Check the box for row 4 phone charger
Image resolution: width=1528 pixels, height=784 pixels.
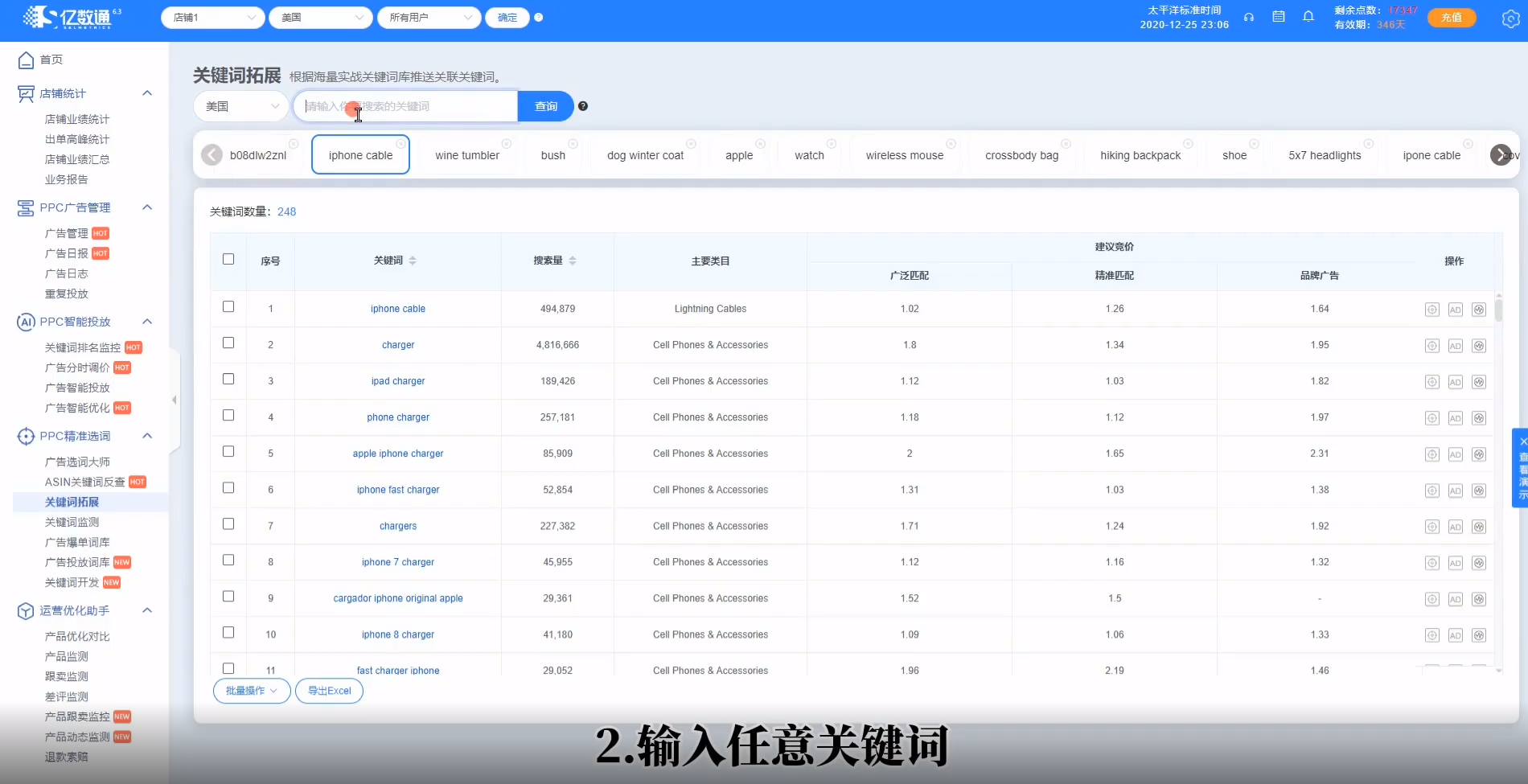pyautogui.click(x=228, y=415)
